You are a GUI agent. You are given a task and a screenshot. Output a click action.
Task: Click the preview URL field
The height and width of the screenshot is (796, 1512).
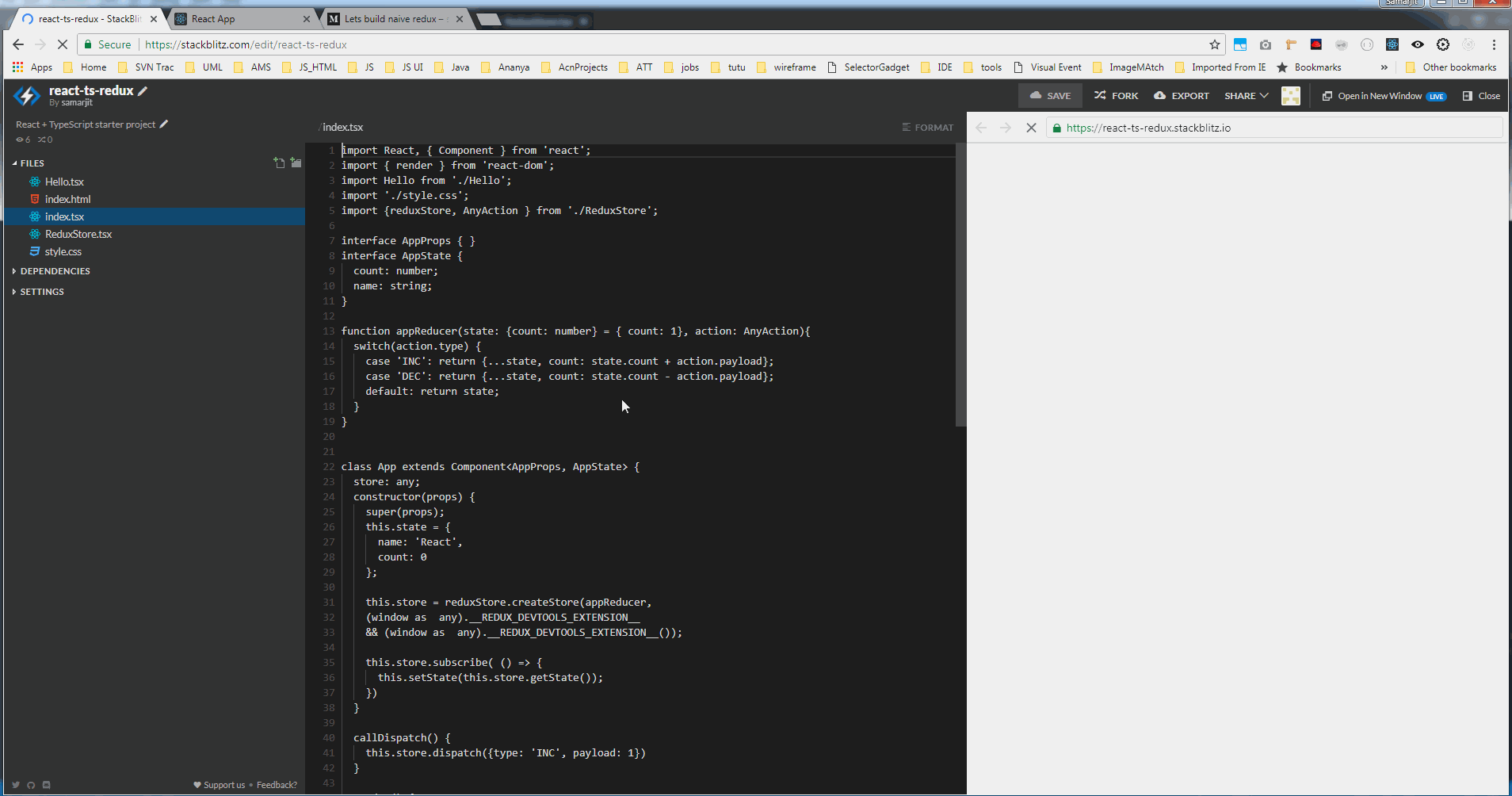click(1274, 128)
